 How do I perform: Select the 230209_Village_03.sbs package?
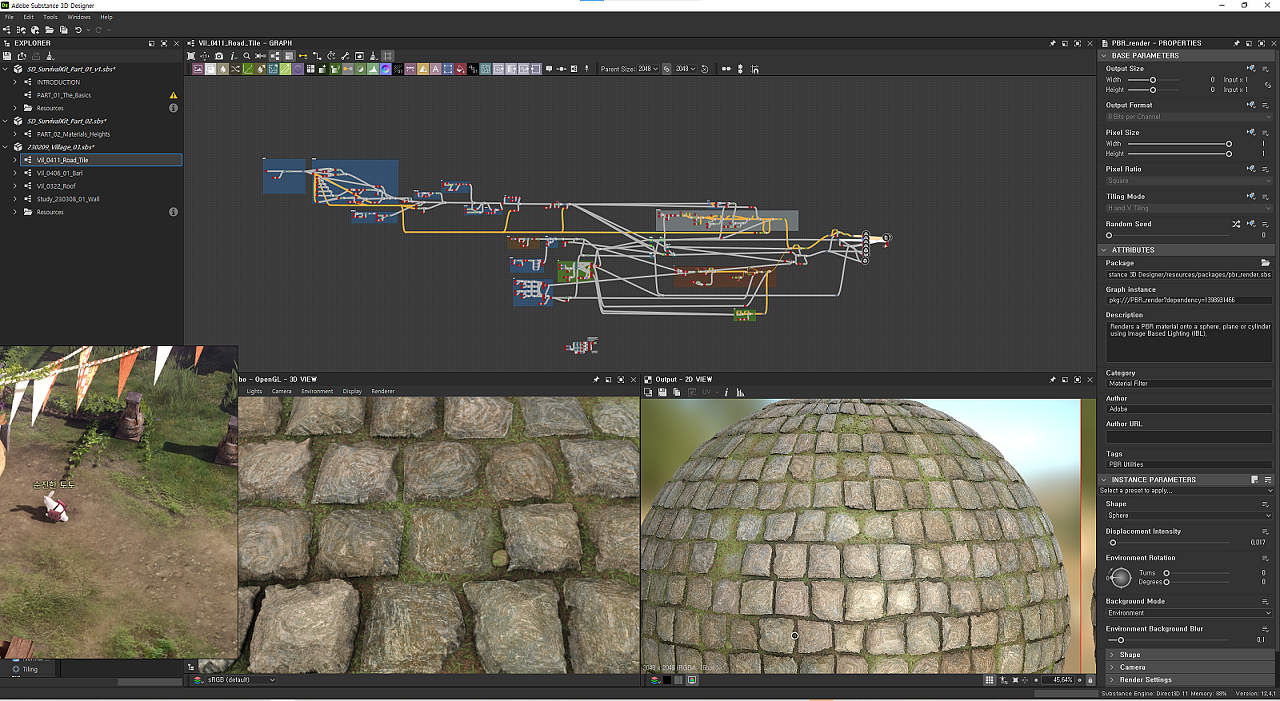61,147
